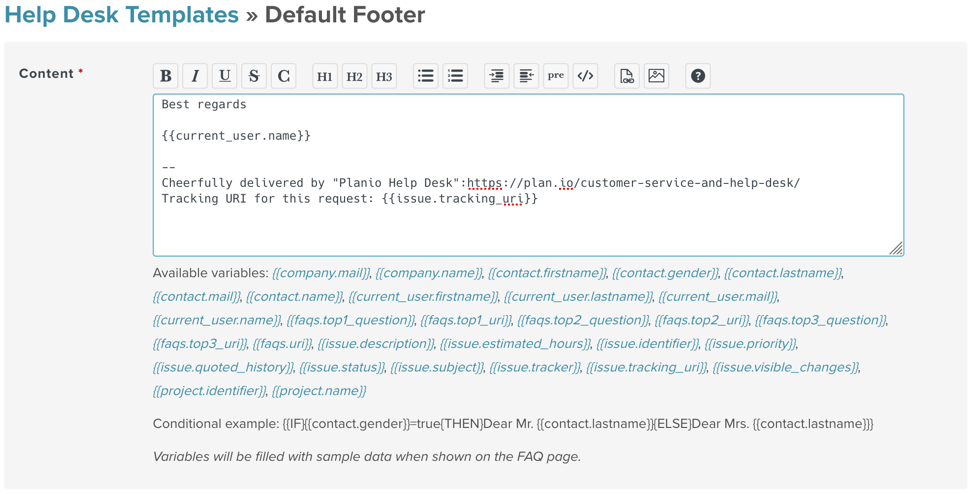Apply strikethrough with the S button
975x494 pixels.
254,76
